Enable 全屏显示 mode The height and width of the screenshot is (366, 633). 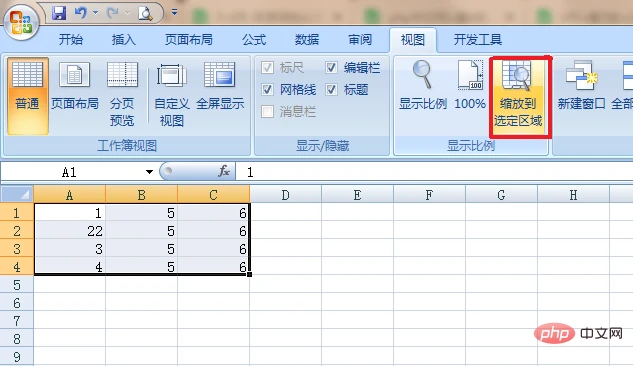tap(220, 87)
